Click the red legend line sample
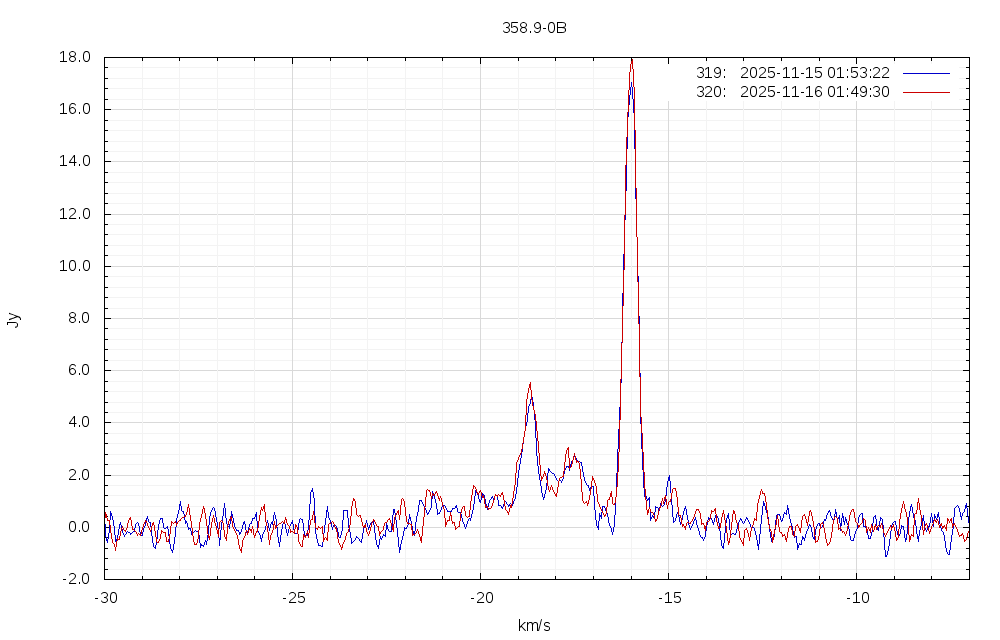The width and height of the screenshot is (1000, 640). coord(925,92)
